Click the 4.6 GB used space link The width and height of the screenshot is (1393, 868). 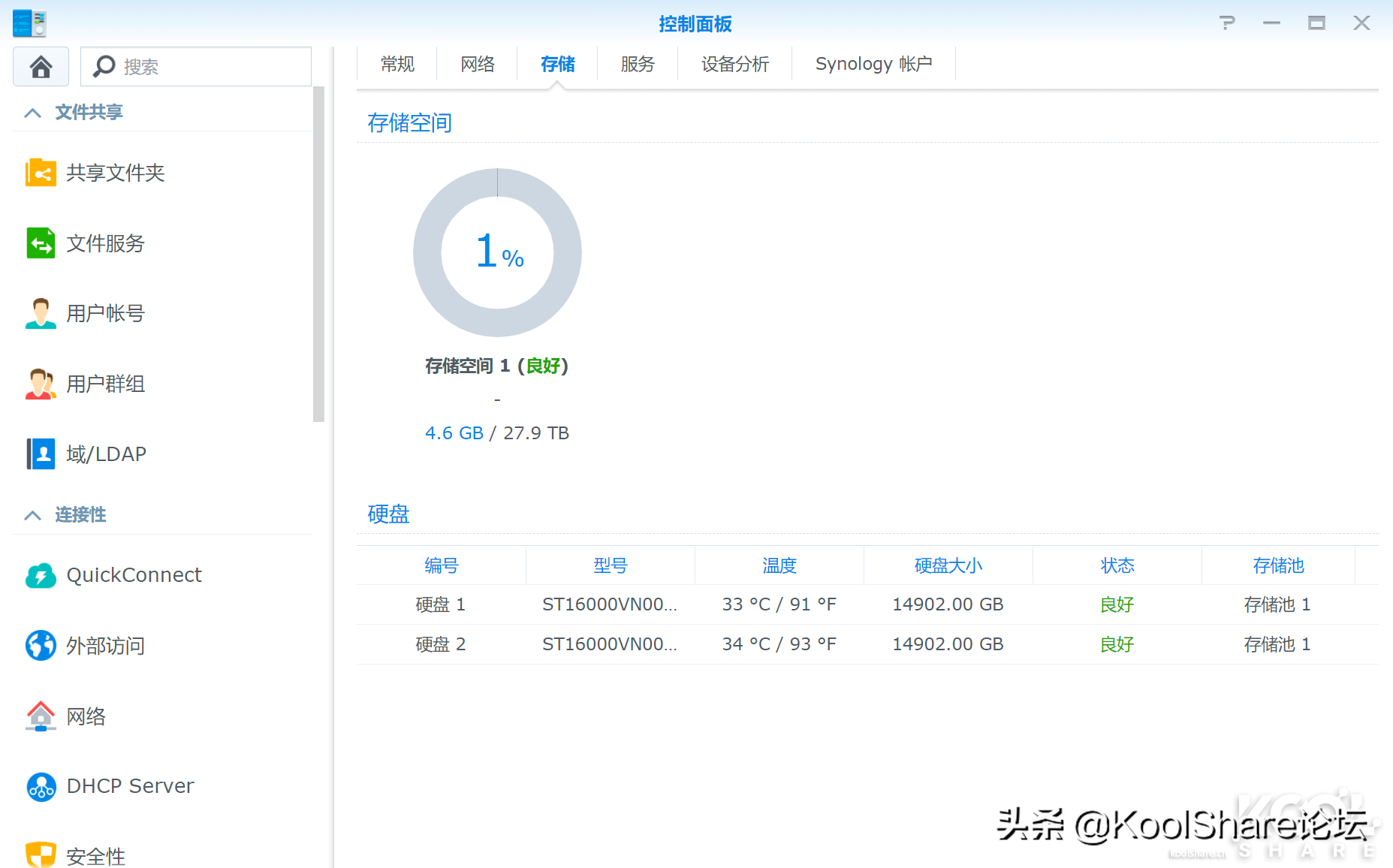[454, 433]
